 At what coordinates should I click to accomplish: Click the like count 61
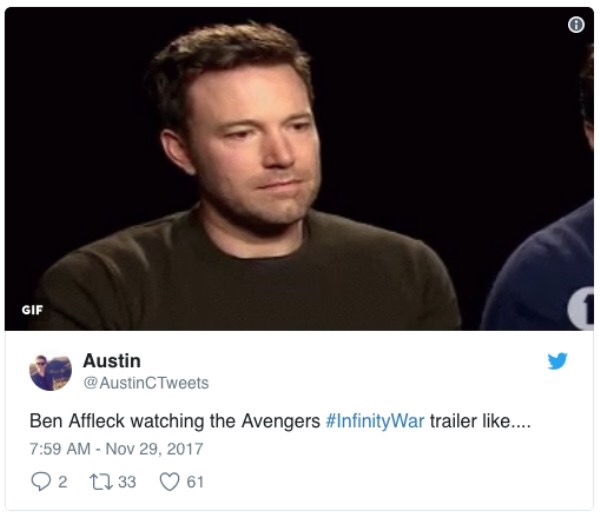tap(195, 482)
